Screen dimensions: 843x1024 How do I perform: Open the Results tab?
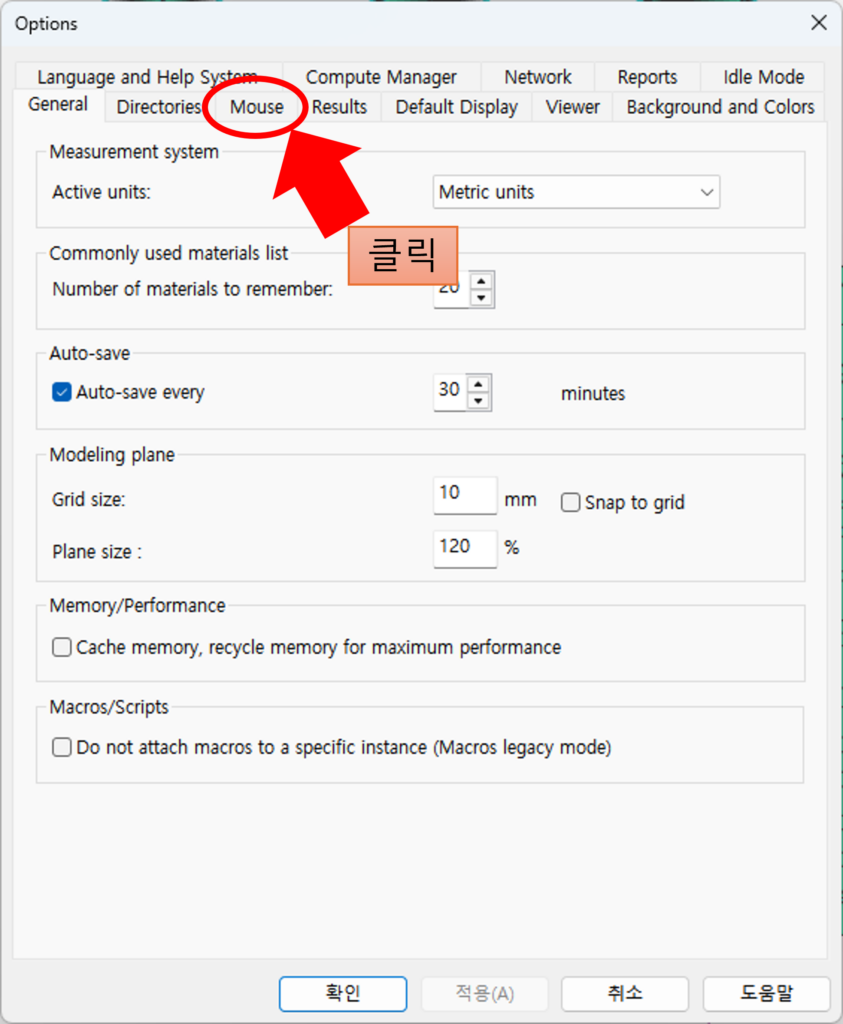coord(339,107)
